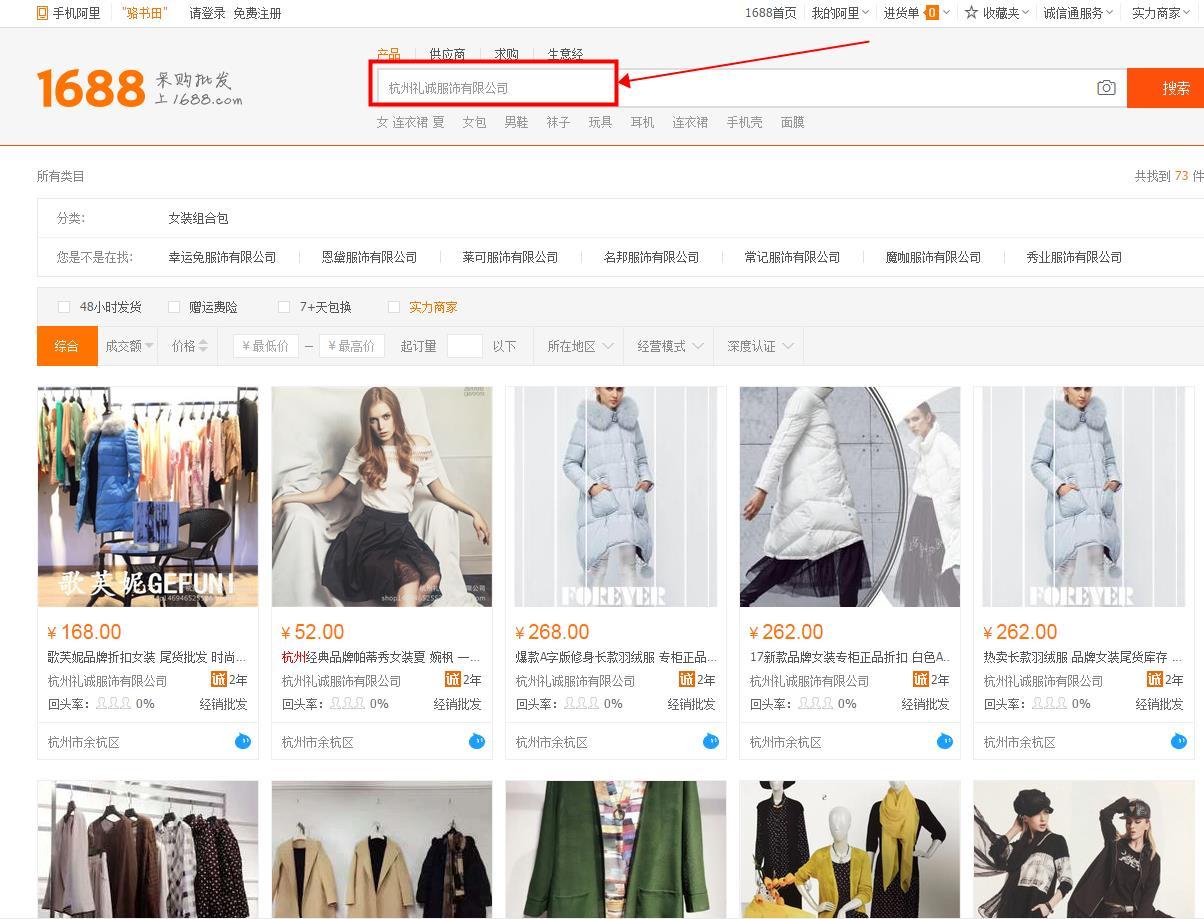
Task: Click the ¥最低价 price field
Action: [x=266, y=346]
